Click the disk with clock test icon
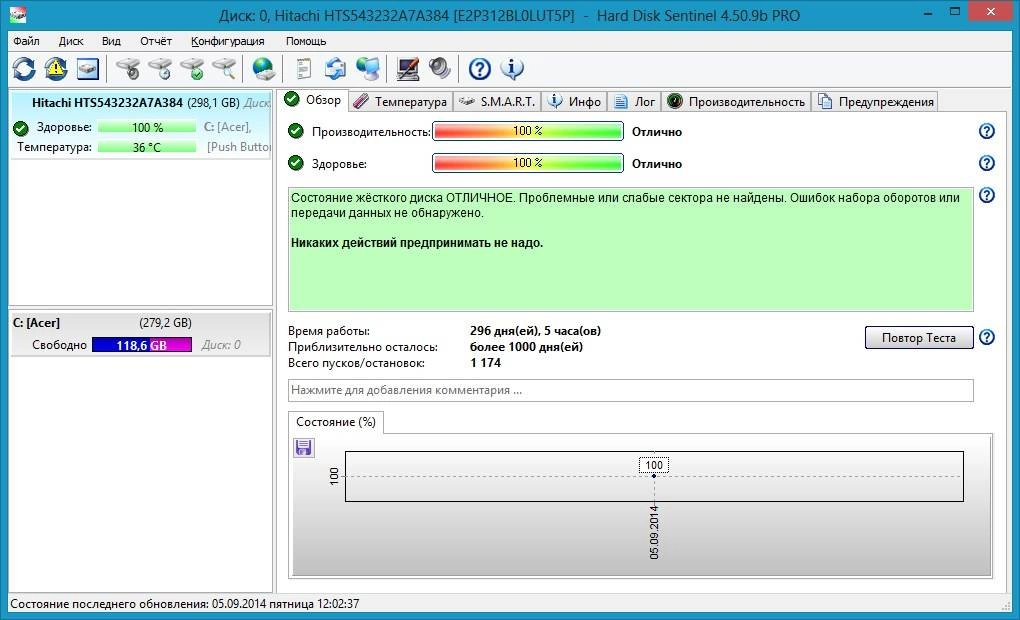Image resolution: width=1020 pixels, height=620 pixels. point(160,68)
